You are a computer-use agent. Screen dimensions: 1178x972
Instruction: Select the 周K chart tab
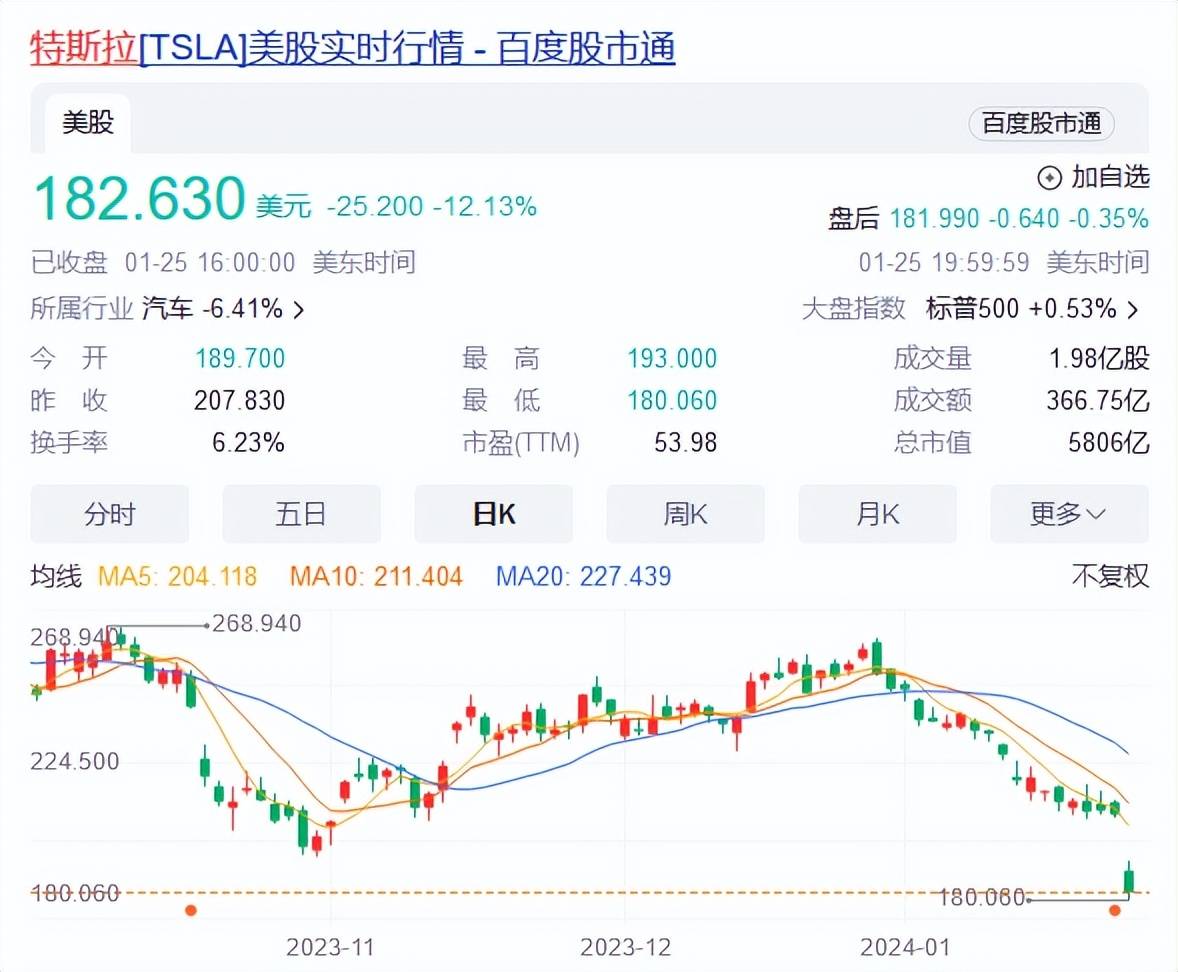(685, 515)
